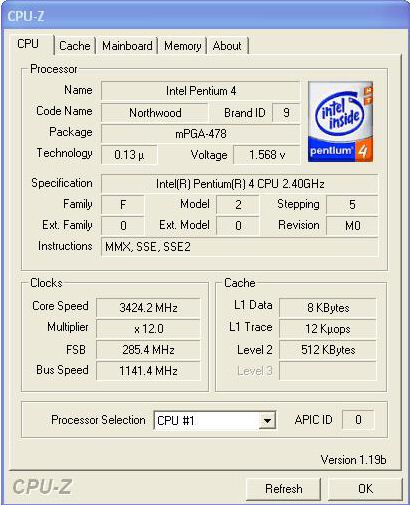The image size is (410, 505).
Task: Switch to the Cache tab
Action: (75, 46)
